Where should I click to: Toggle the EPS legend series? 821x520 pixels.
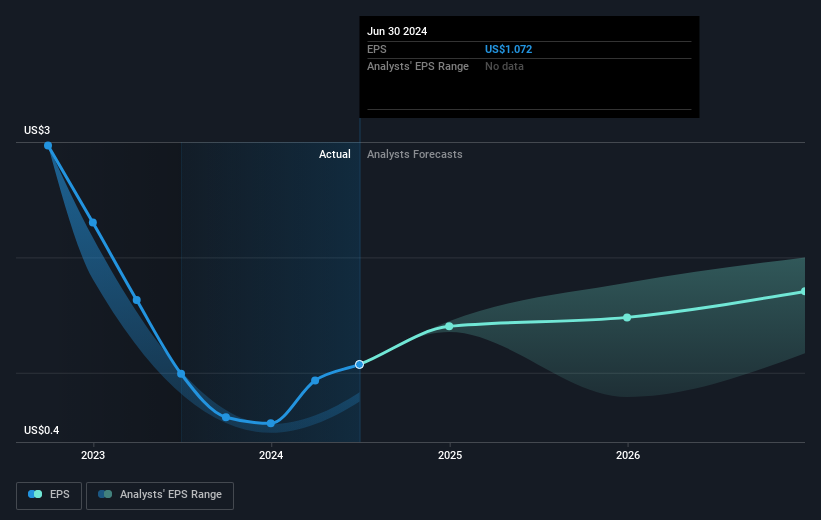tap(49, 495)
